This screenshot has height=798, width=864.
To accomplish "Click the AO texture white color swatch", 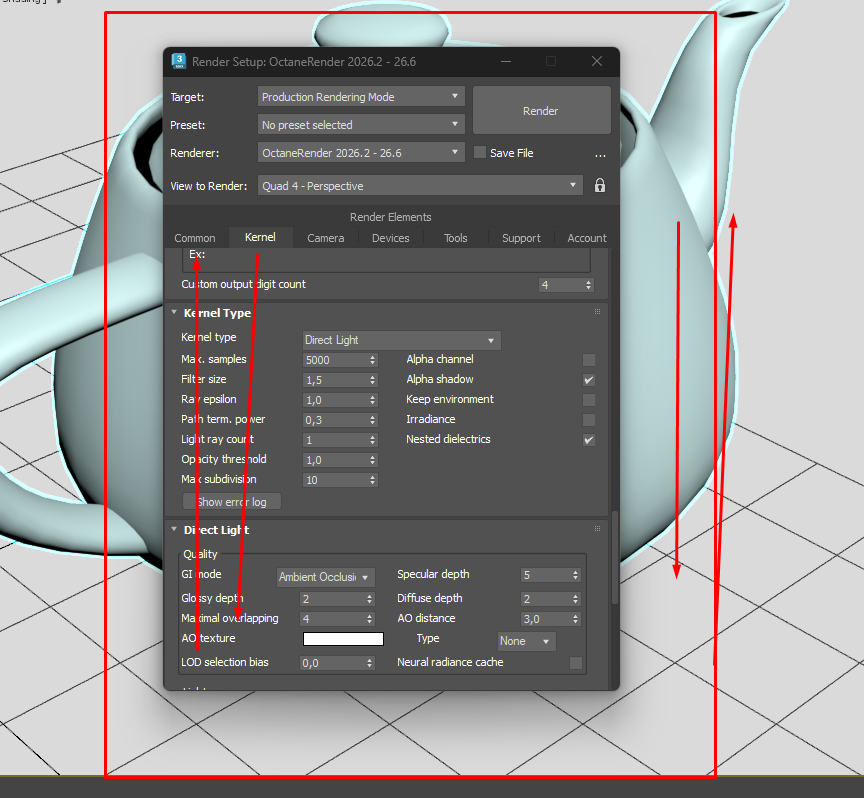I will click(x=343, y=639).
